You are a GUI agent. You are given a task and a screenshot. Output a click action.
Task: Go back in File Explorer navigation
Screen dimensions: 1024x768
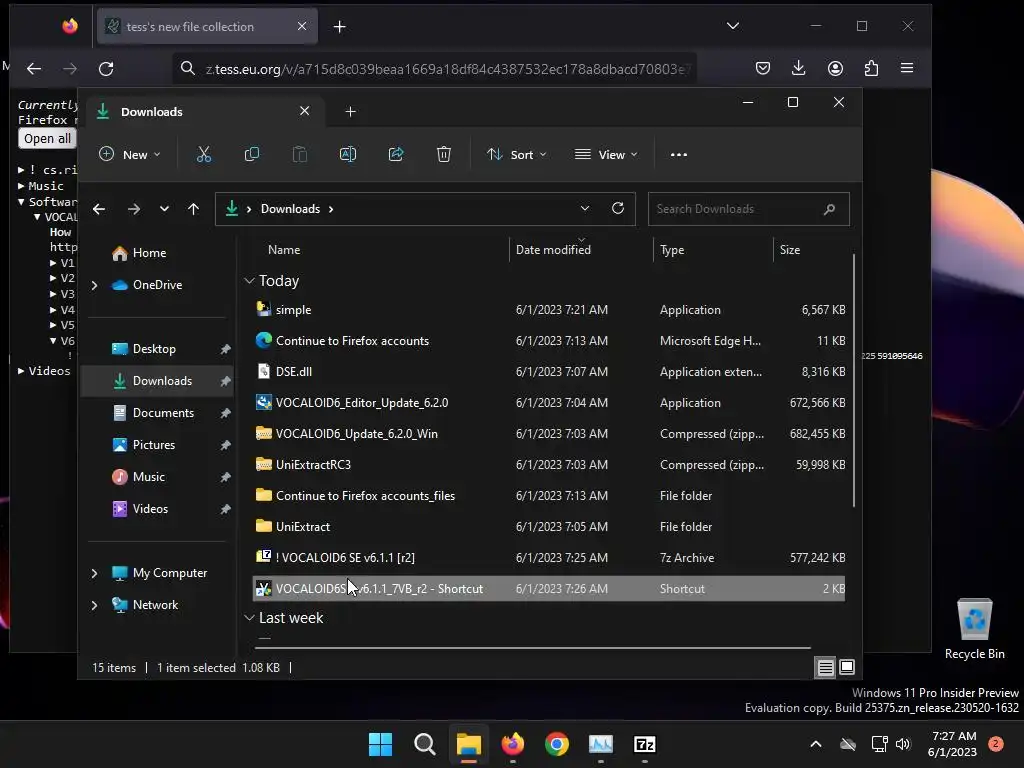pyautogui.click(x=99, y=209)
